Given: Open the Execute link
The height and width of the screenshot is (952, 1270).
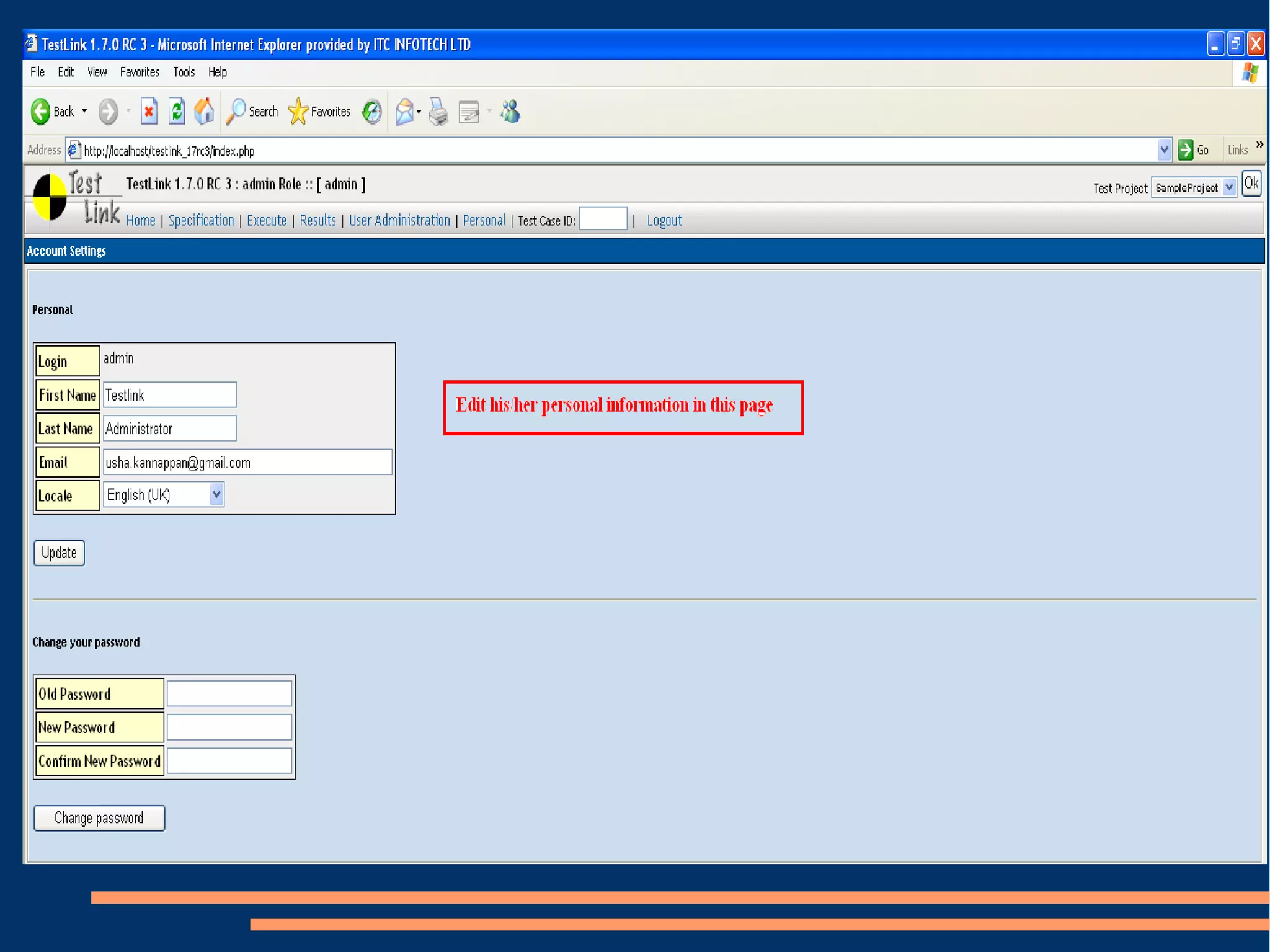Looking at the screenshot, I should pos(267,220).
